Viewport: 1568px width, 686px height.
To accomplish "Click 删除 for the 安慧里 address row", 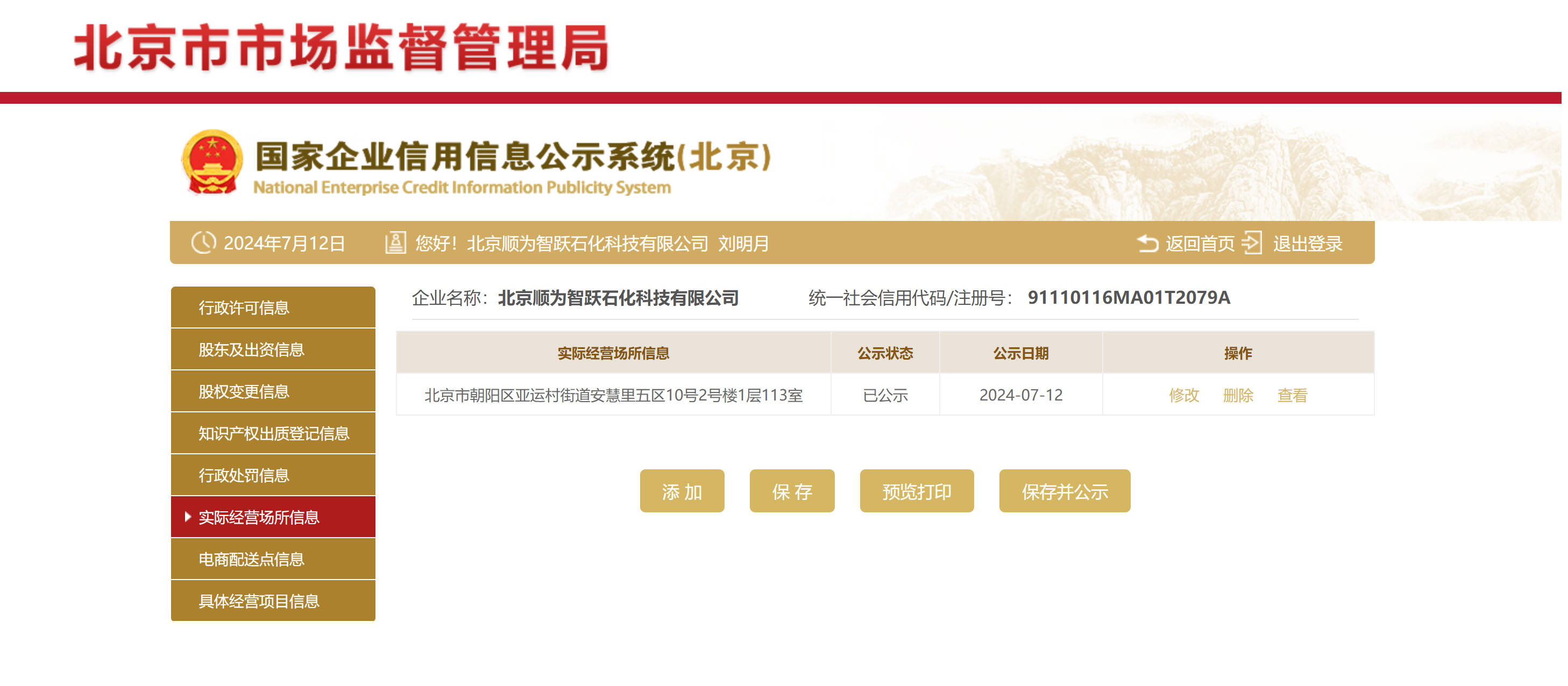I will click(1238, 395).
